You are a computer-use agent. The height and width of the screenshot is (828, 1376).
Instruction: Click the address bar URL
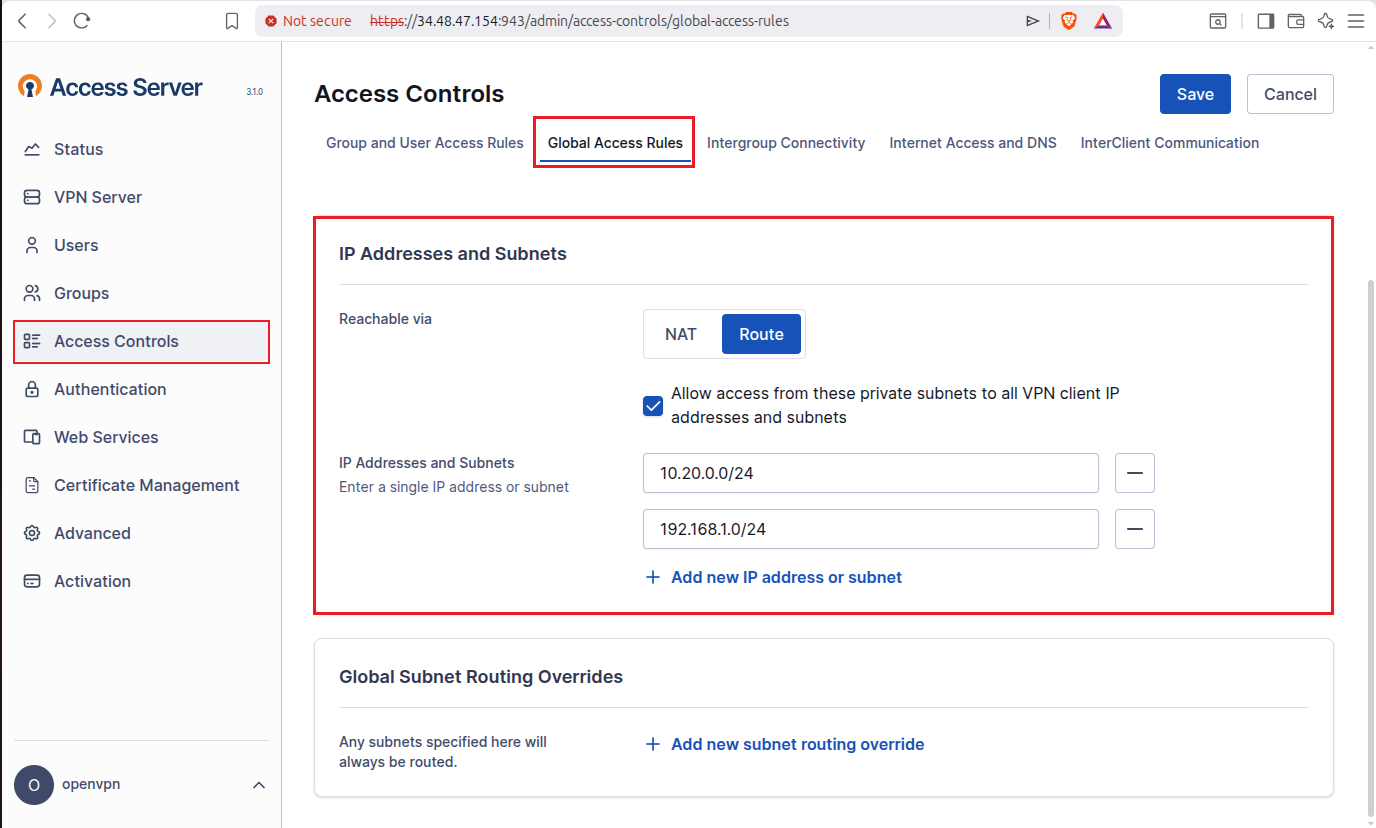click(579, 21)
